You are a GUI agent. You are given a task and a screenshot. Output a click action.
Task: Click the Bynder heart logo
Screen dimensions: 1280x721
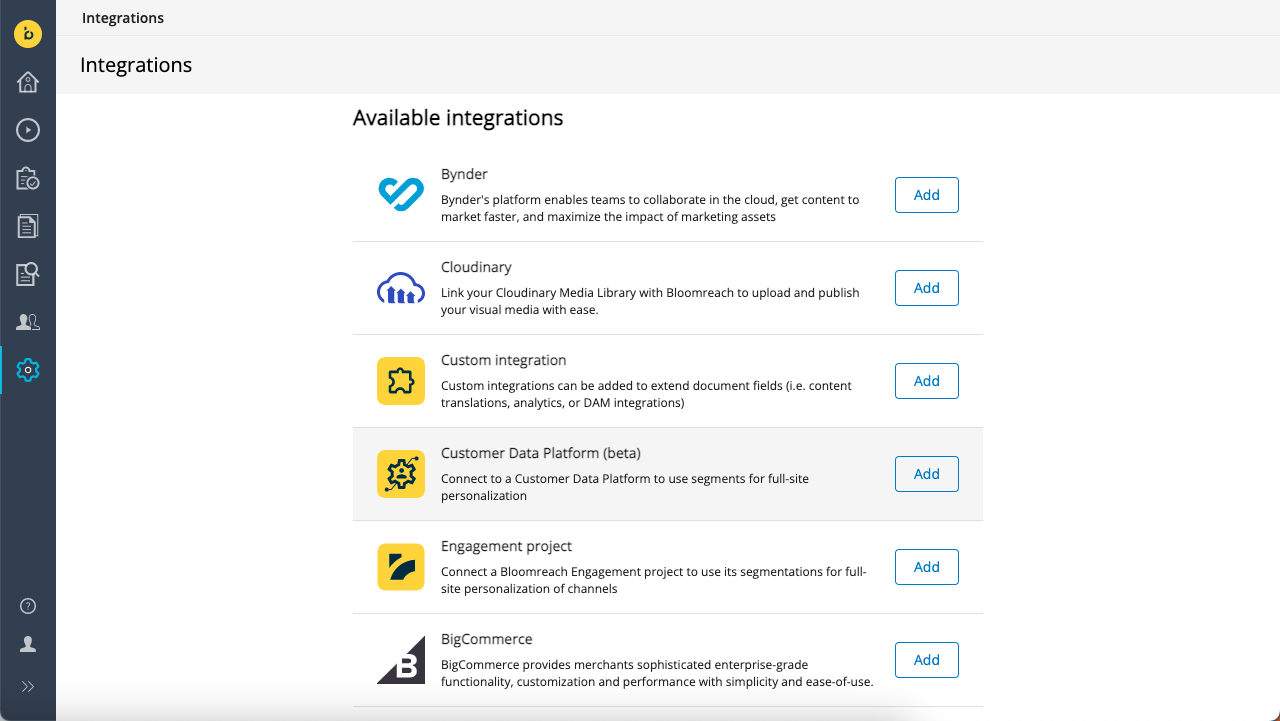(x=401, y=195)
